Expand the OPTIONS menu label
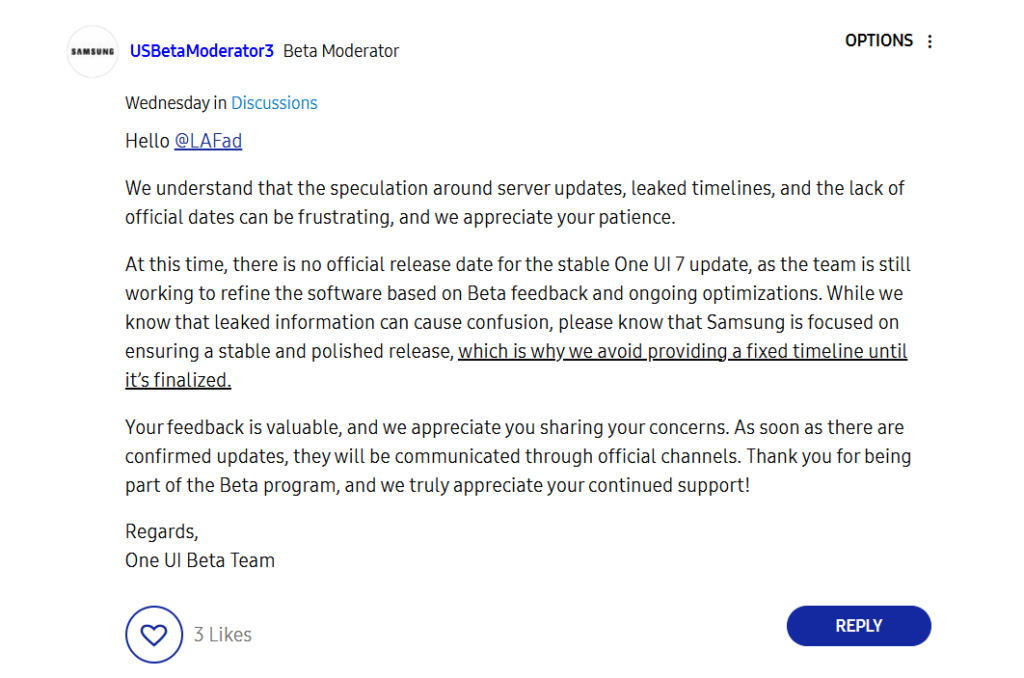Screen dimensions: 1024x678 [x=878, y=41]
